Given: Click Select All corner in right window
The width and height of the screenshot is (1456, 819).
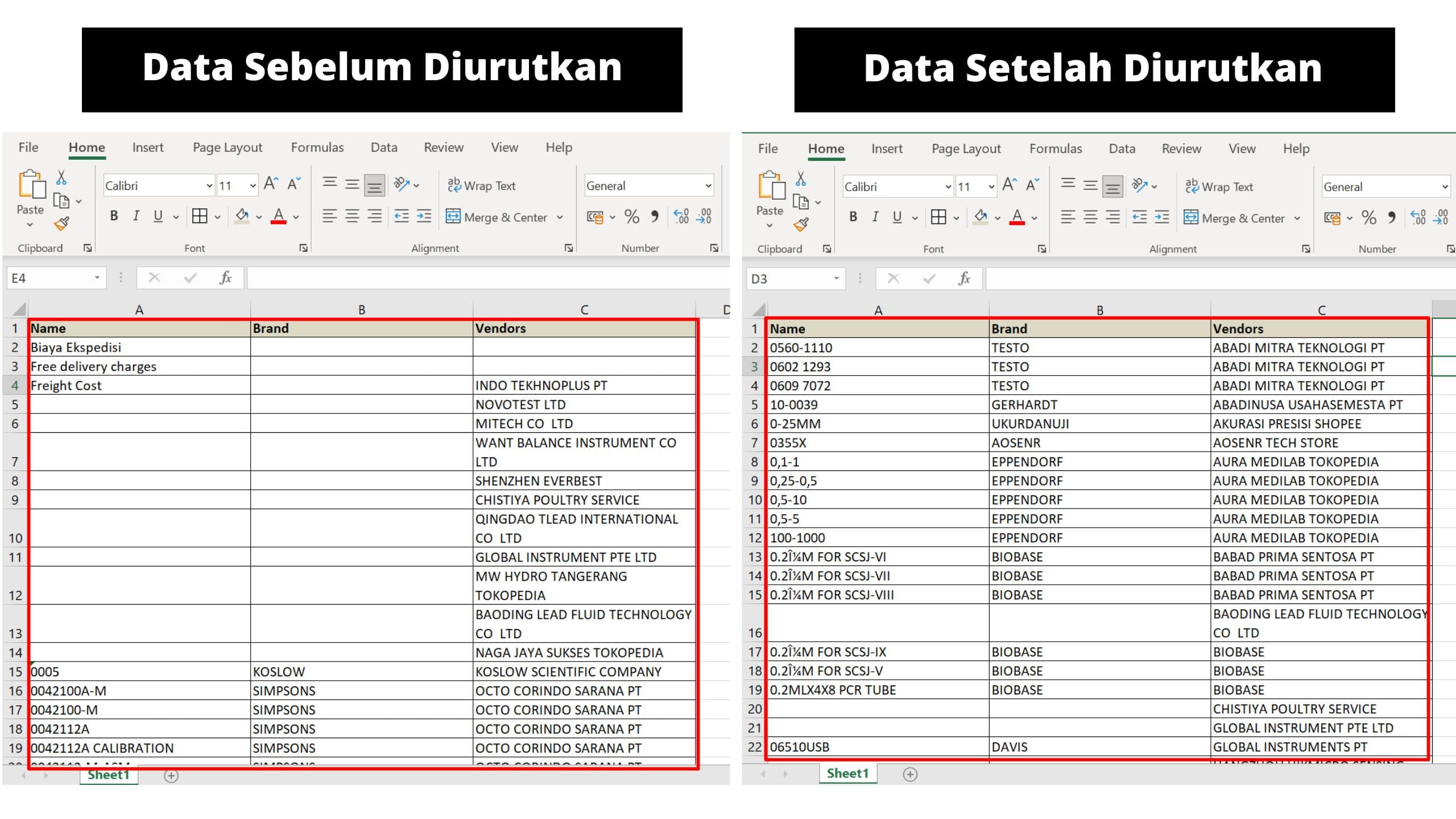Looking at the screenshot, I should coord(758,310).
